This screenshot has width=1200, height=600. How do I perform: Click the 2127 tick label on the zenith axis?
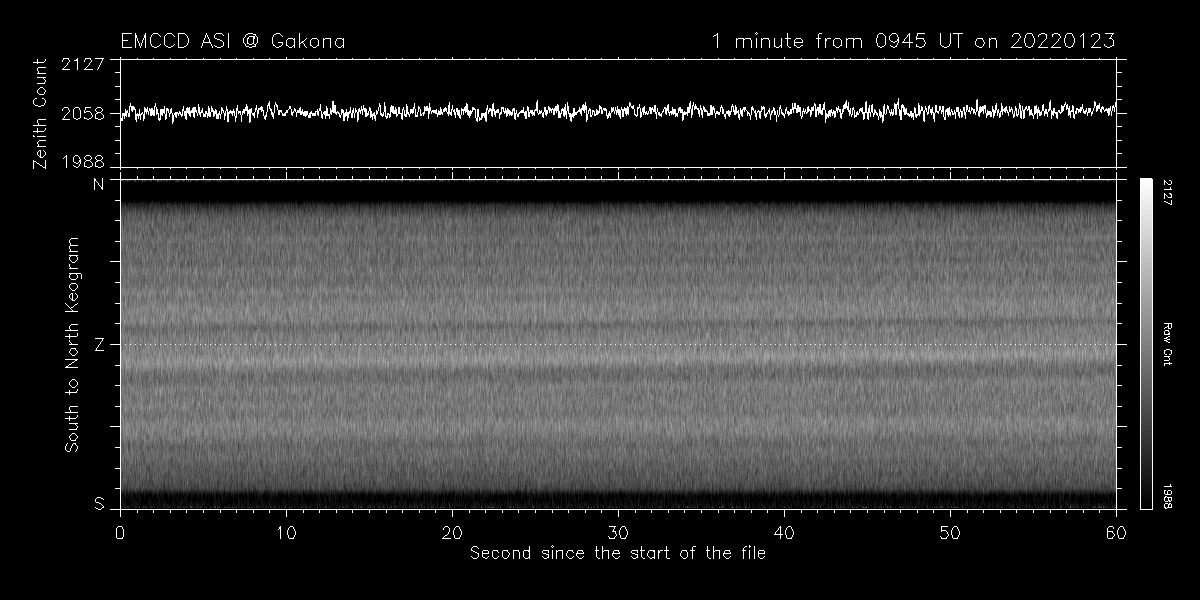point(84,64)
